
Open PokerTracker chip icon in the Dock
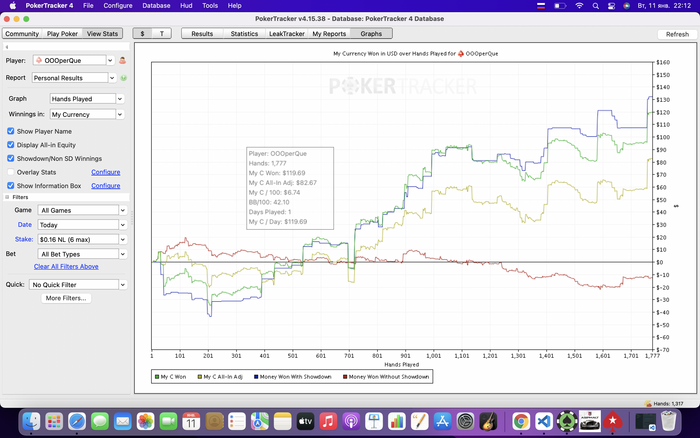coord(567,421)
